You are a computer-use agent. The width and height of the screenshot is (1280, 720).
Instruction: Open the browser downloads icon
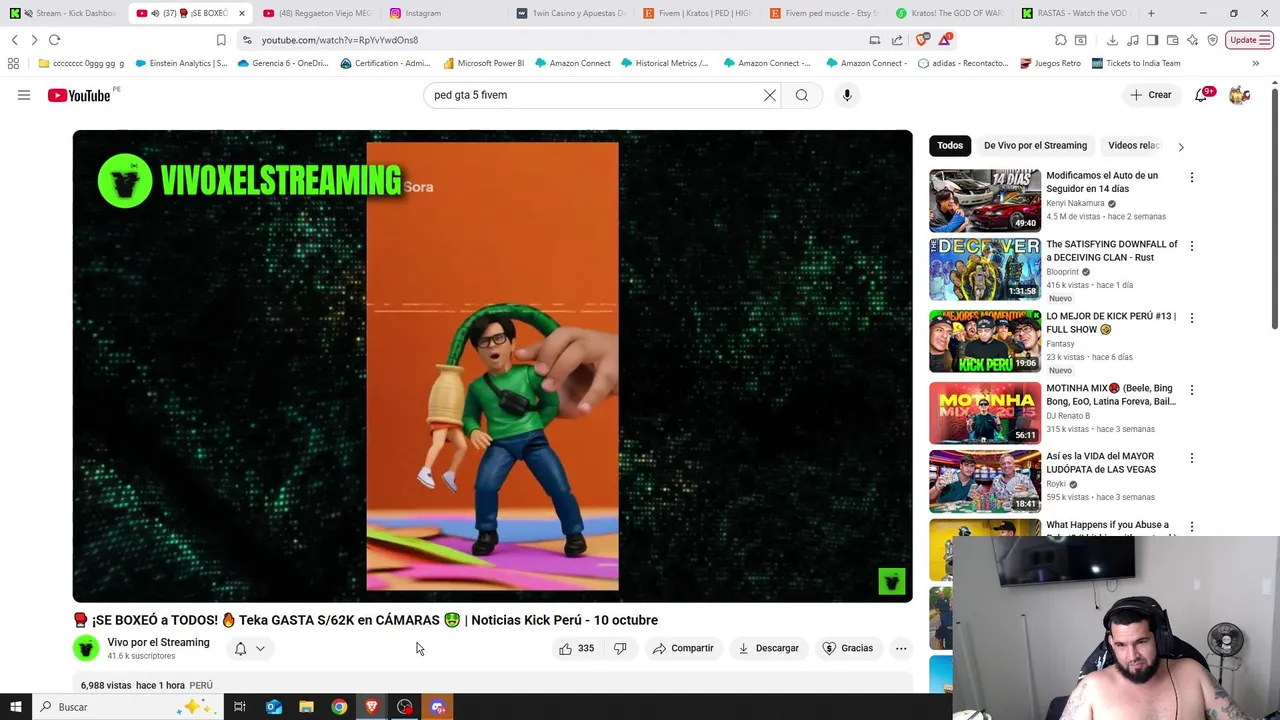1112,40
